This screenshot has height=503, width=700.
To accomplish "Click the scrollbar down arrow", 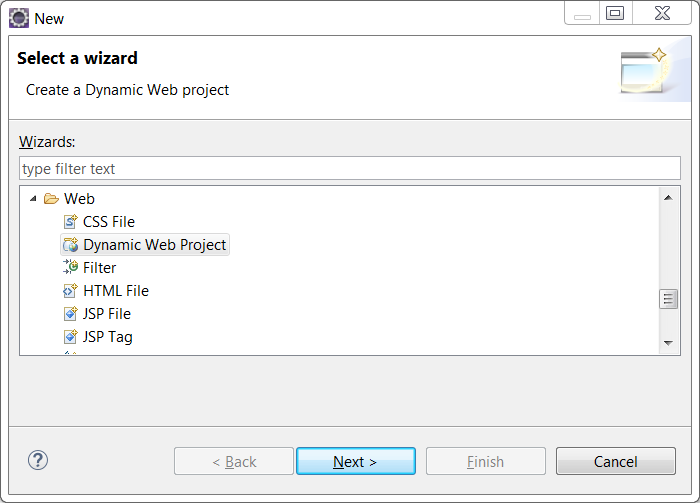I will pyautogui.click(x=668, y=343).
